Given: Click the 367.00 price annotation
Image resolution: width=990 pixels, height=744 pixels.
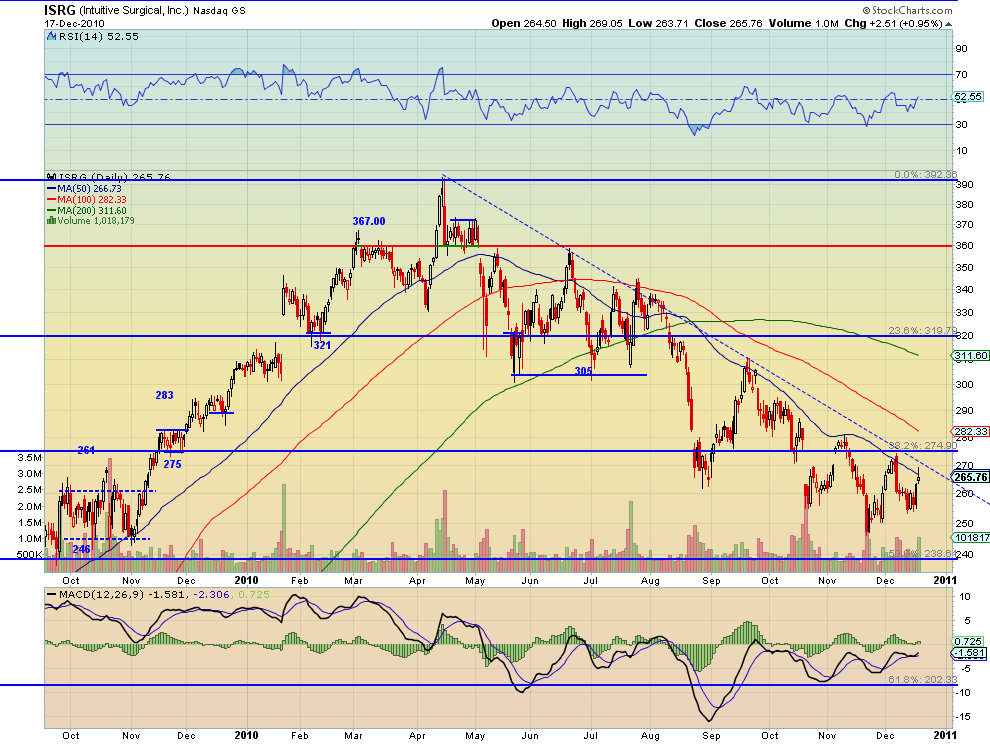Looking at the screenshot, I should (369, 221).
